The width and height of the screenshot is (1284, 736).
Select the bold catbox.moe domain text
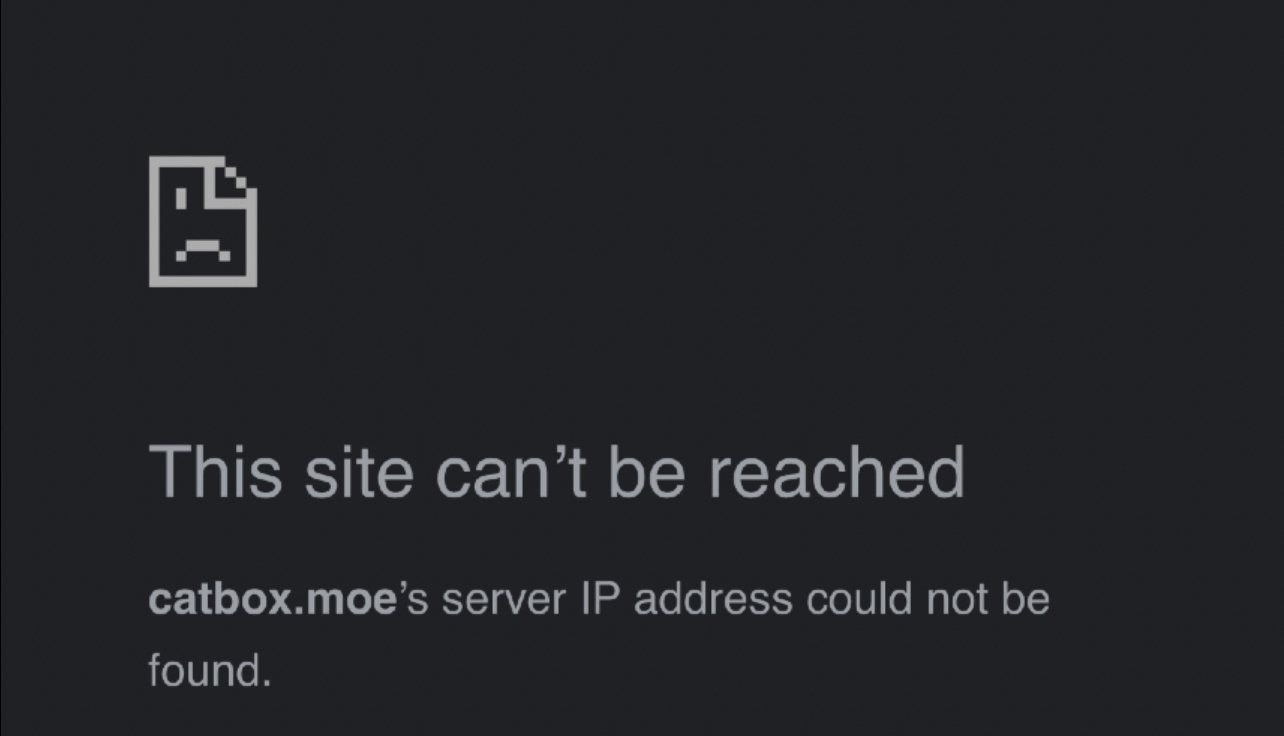click(x=273, y=599)
